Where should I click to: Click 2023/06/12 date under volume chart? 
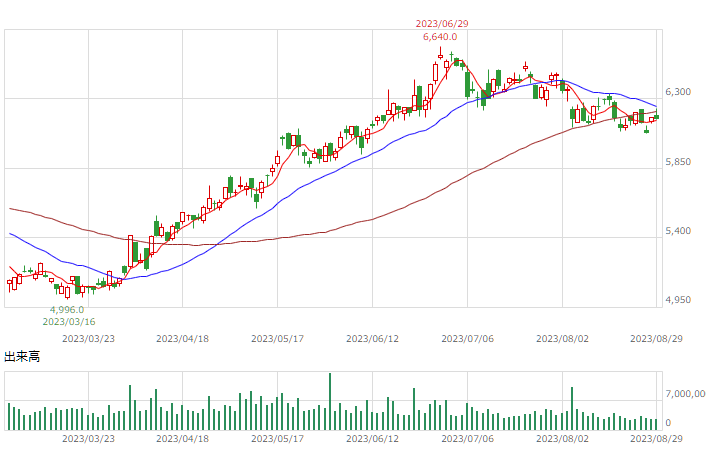point(372,438)
